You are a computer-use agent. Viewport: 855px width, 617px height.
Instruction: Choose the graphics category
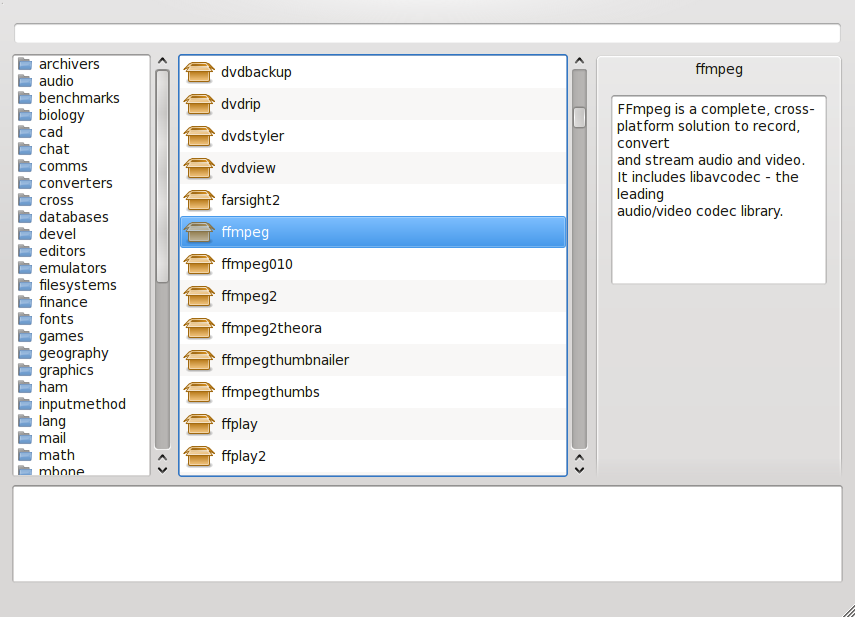pyautogui.click(x=66, y=370)
